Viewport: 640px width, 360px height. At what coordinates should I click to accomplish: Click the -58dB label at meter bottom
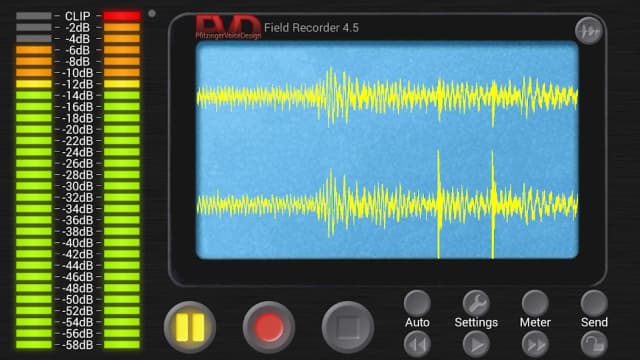78,345
